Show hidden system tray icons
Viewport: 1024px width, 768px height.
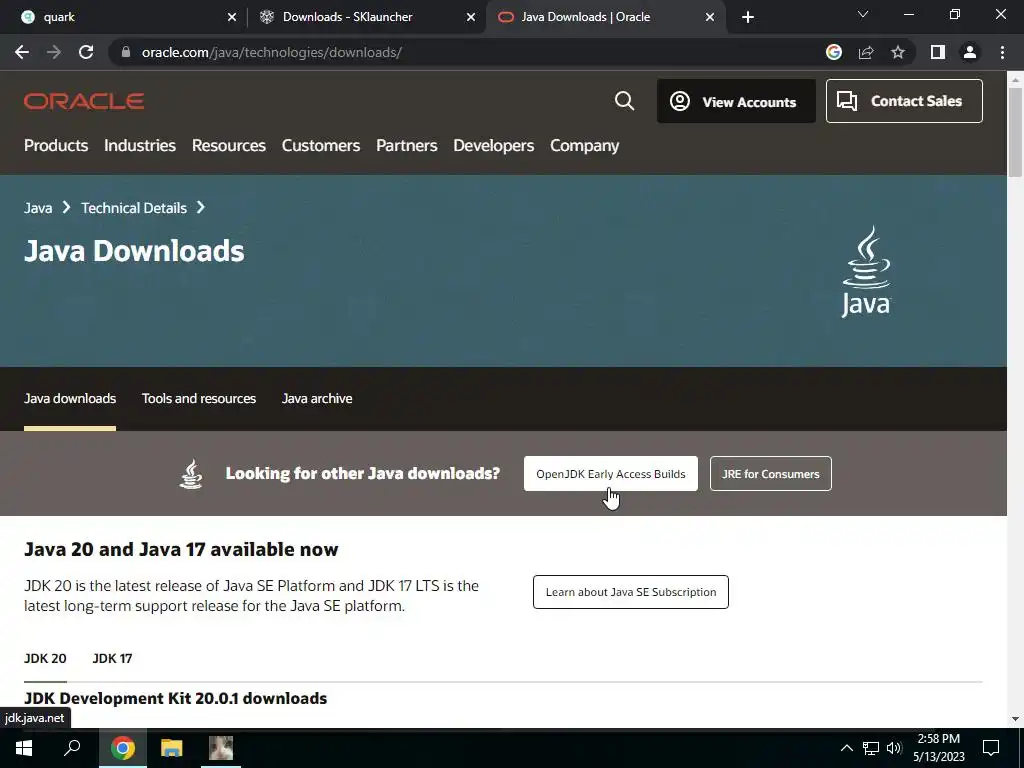(846, 748)
